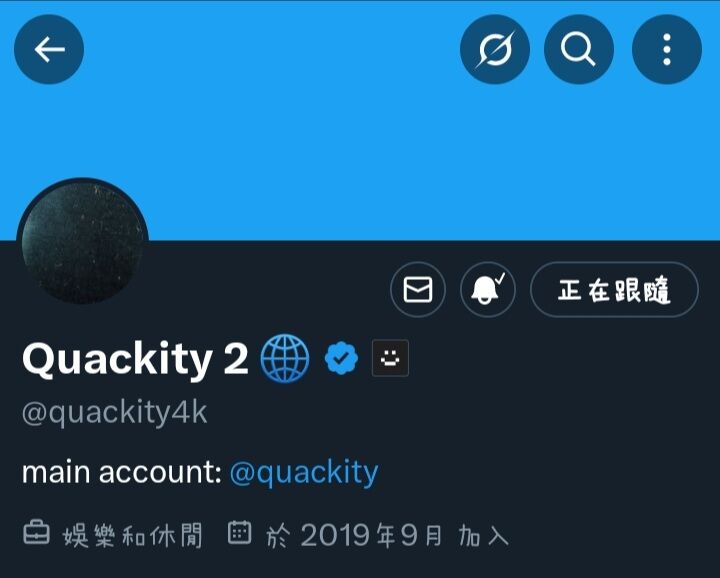Screen dimensions: 720x578
Task: Open the @quackity main account link
Action: (304, 472)
